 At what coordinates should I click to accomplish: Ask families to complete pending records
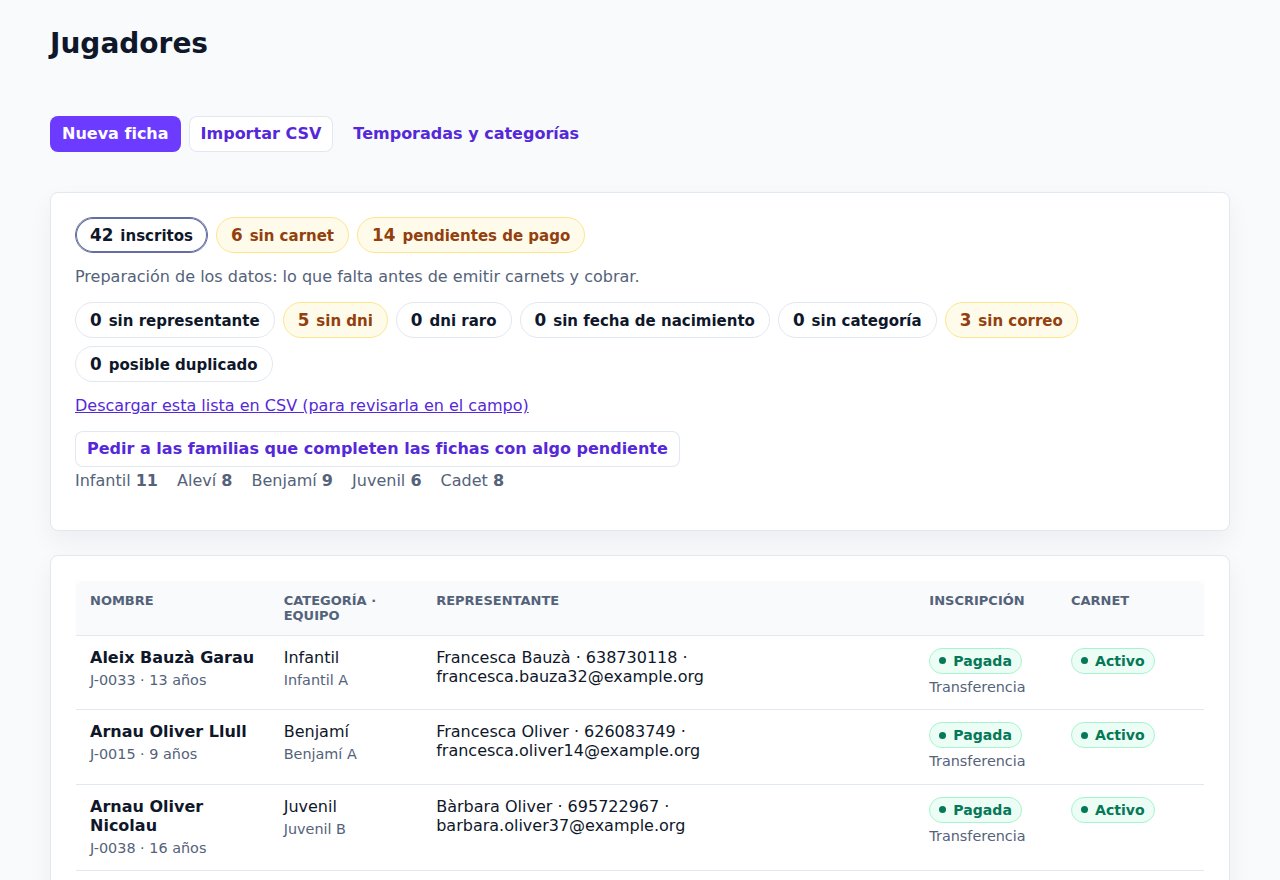coord(377,449)
